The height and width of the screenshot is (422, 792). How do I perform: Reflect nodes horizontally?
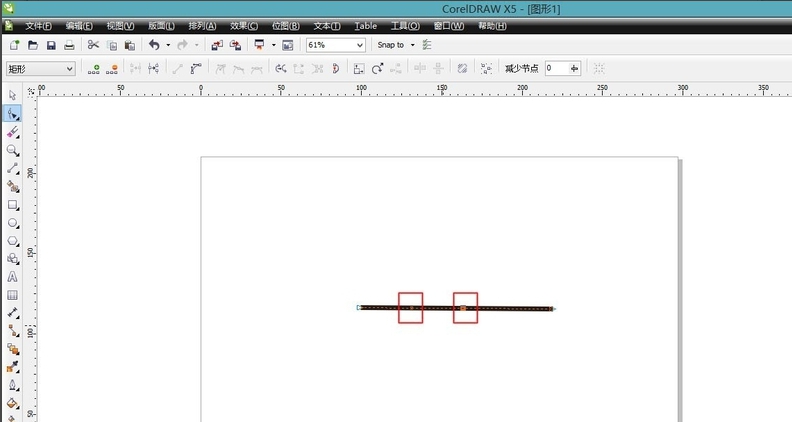tap(420, 69)
